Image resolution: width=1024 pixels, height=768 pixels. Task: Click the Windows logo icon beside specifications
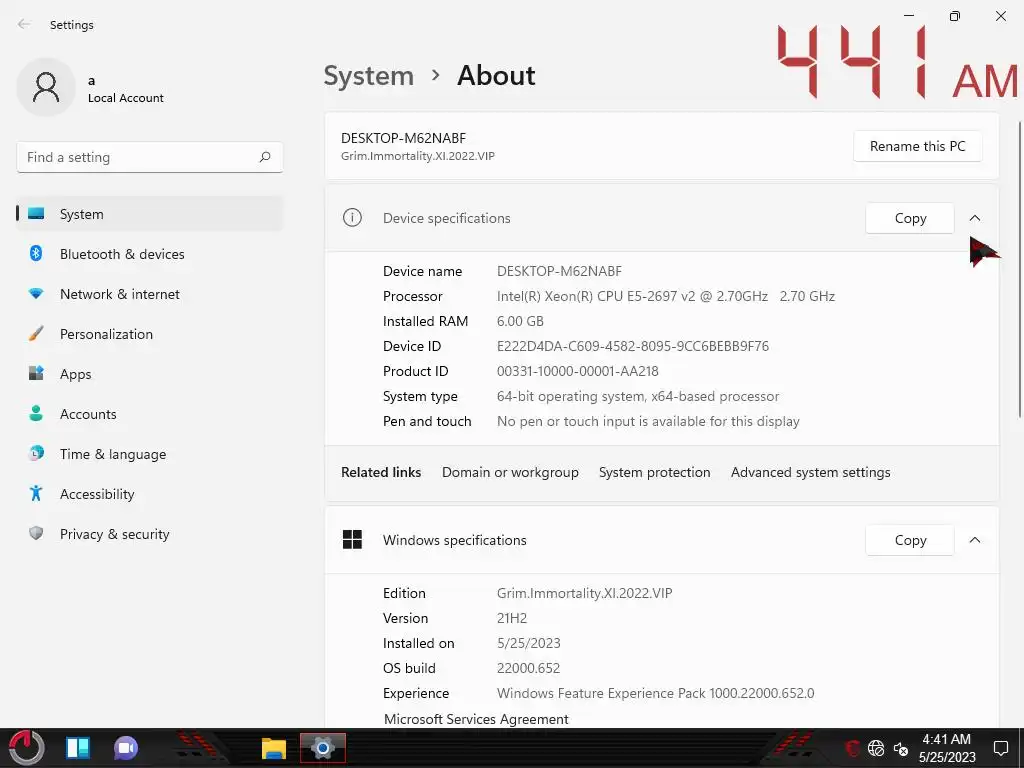pyautogui.click(x=352, y=539)
